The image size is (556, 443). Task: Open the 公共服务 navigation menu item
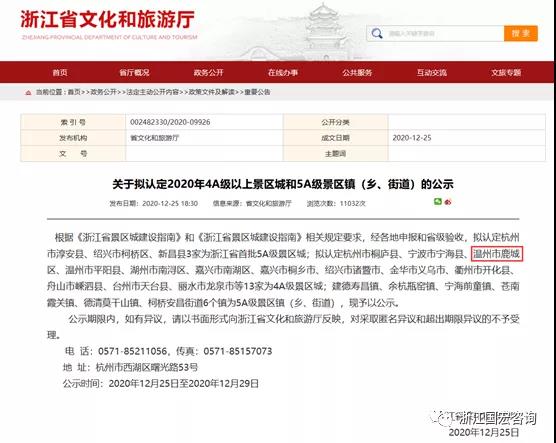[x=357, y=73]
